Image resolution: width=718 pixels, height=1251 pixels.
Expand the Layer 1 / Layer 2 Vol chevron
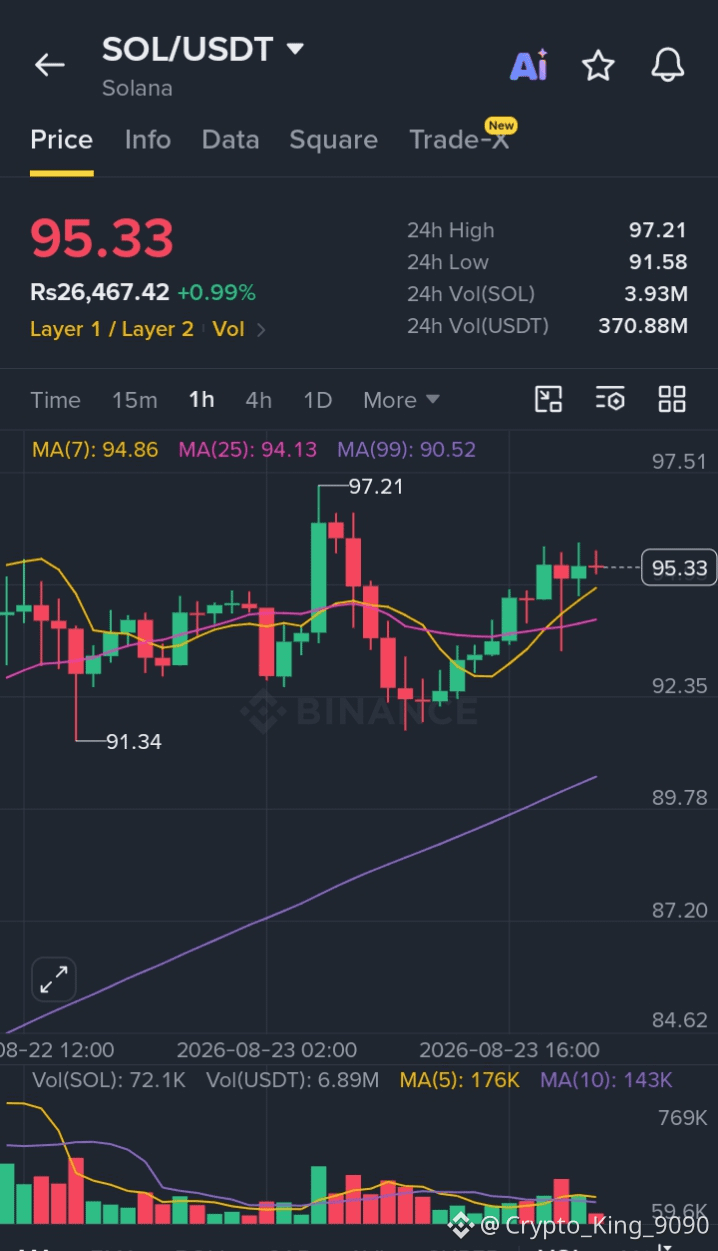261,329
